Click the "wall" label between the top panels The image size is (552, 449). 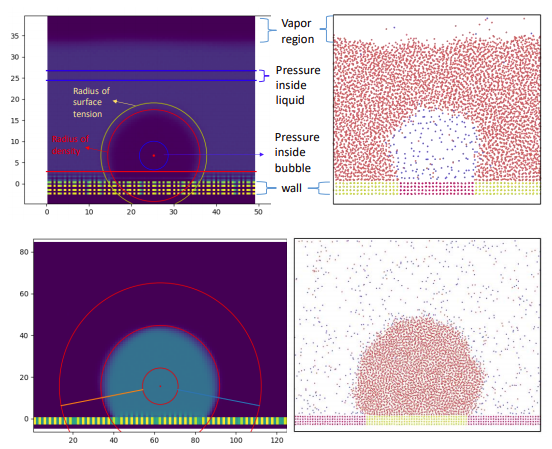point(291,188)
